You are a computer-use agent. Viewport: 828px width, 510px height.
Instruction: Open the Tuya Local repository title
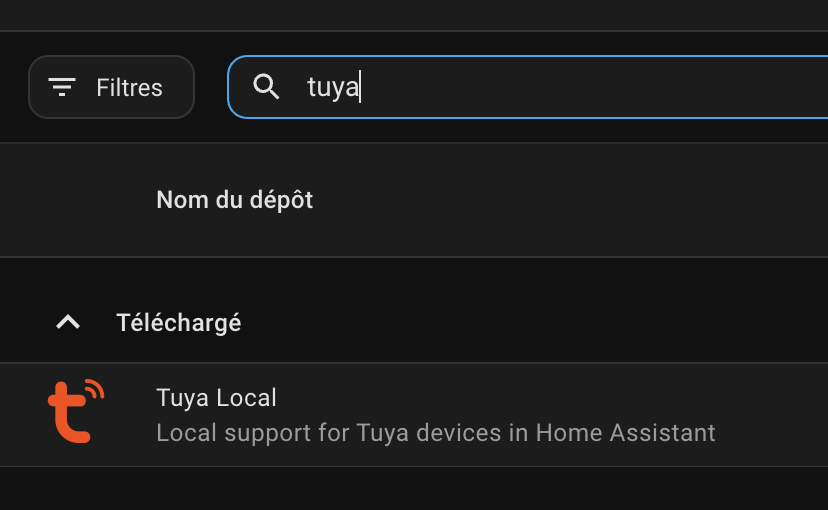click(217, 398)
